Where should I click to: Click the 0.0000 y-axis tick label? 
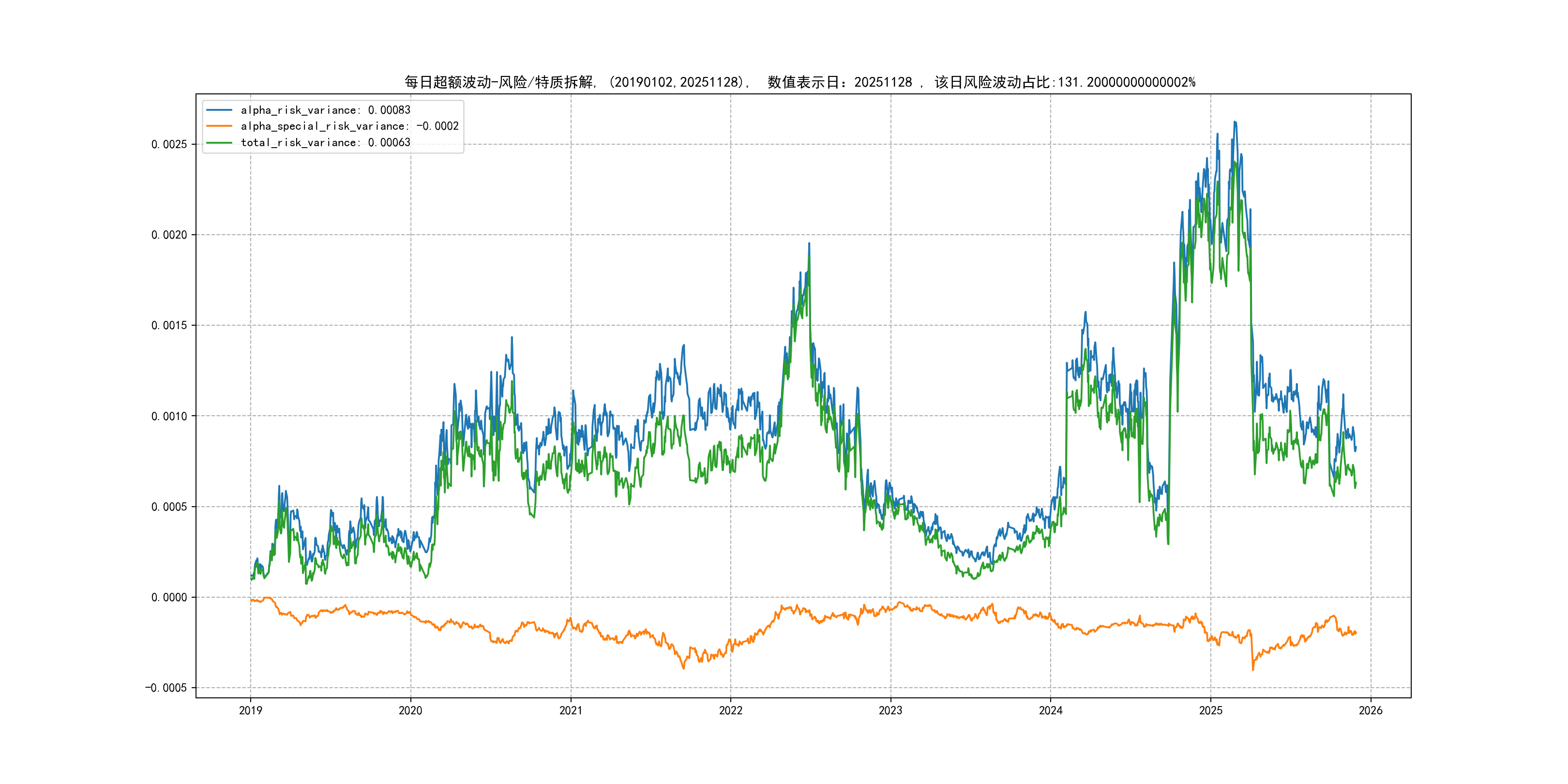point(169,597)
